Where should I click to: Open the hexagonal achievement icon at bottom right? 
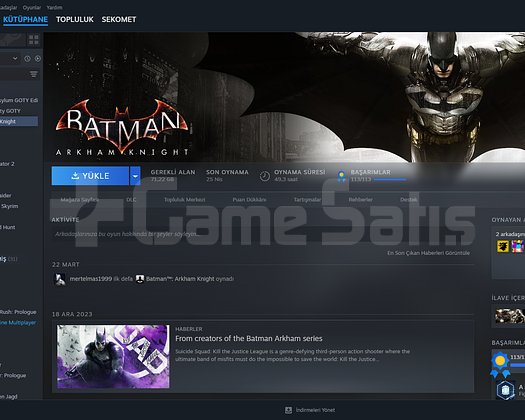(506, 390)
